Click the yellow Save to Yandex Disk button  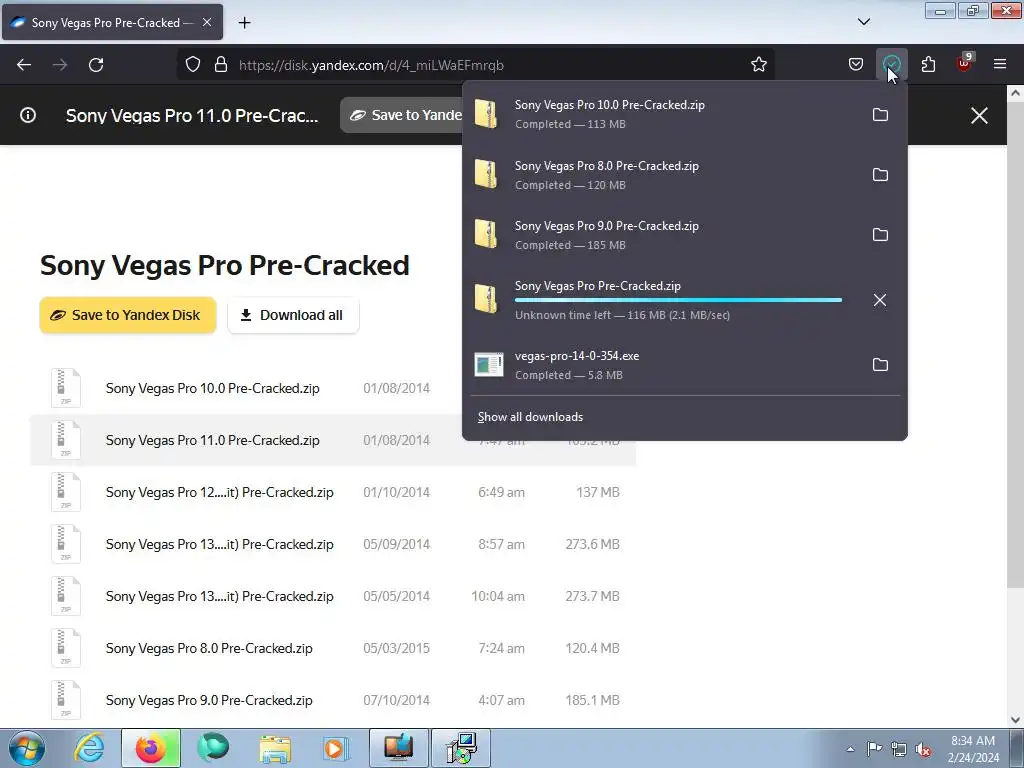[128, 315]
